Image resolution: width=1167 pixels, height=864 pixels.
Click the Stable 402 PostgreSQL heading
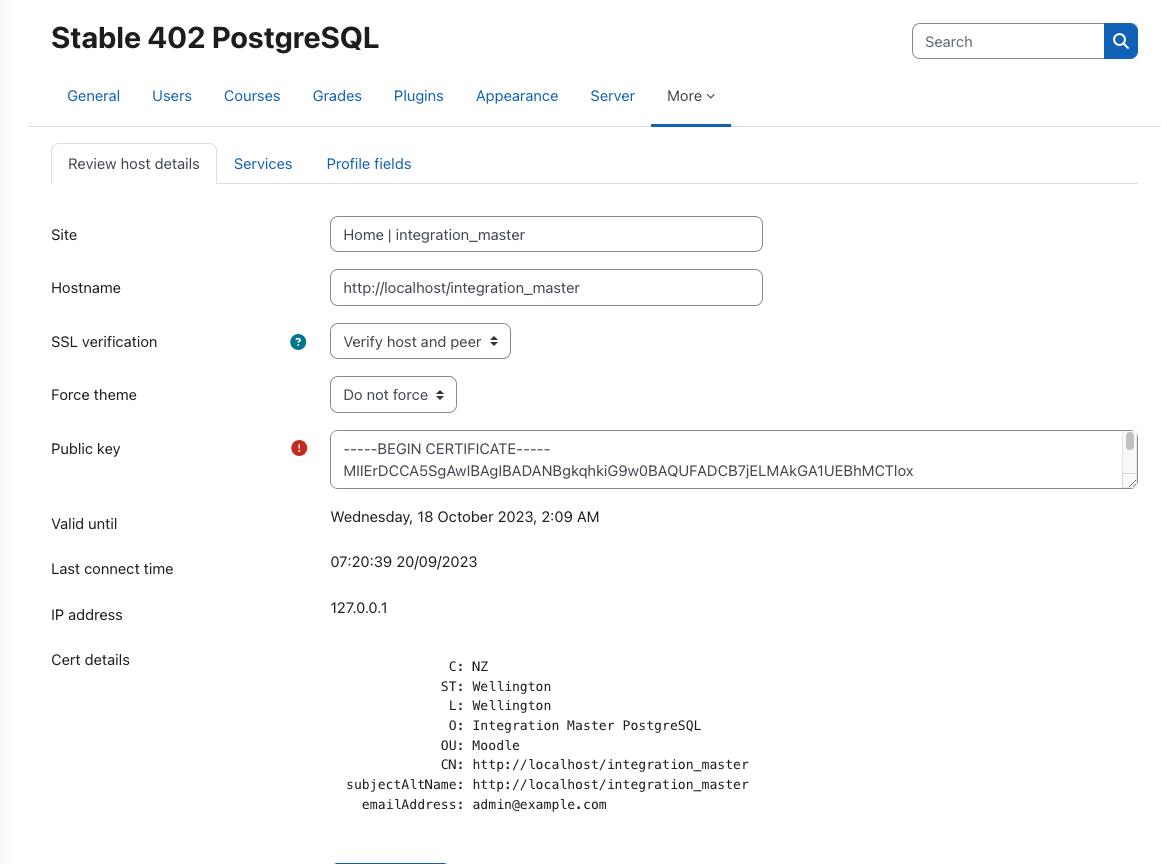(x=215, y=38)
